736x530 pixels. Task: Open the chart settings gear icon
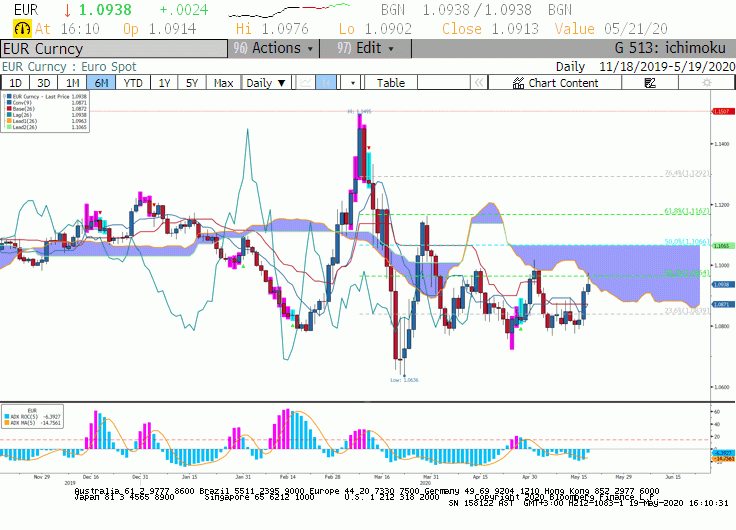[x=706, y=83]
